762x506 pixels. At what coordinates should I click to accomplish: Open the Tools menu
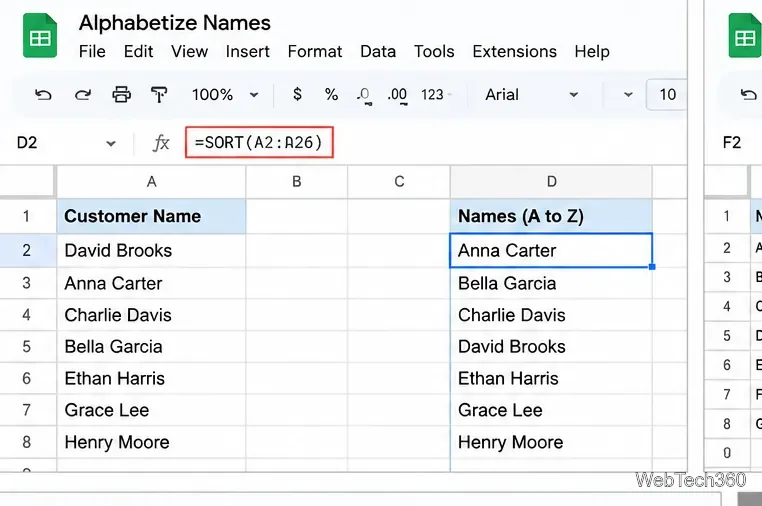434,52
